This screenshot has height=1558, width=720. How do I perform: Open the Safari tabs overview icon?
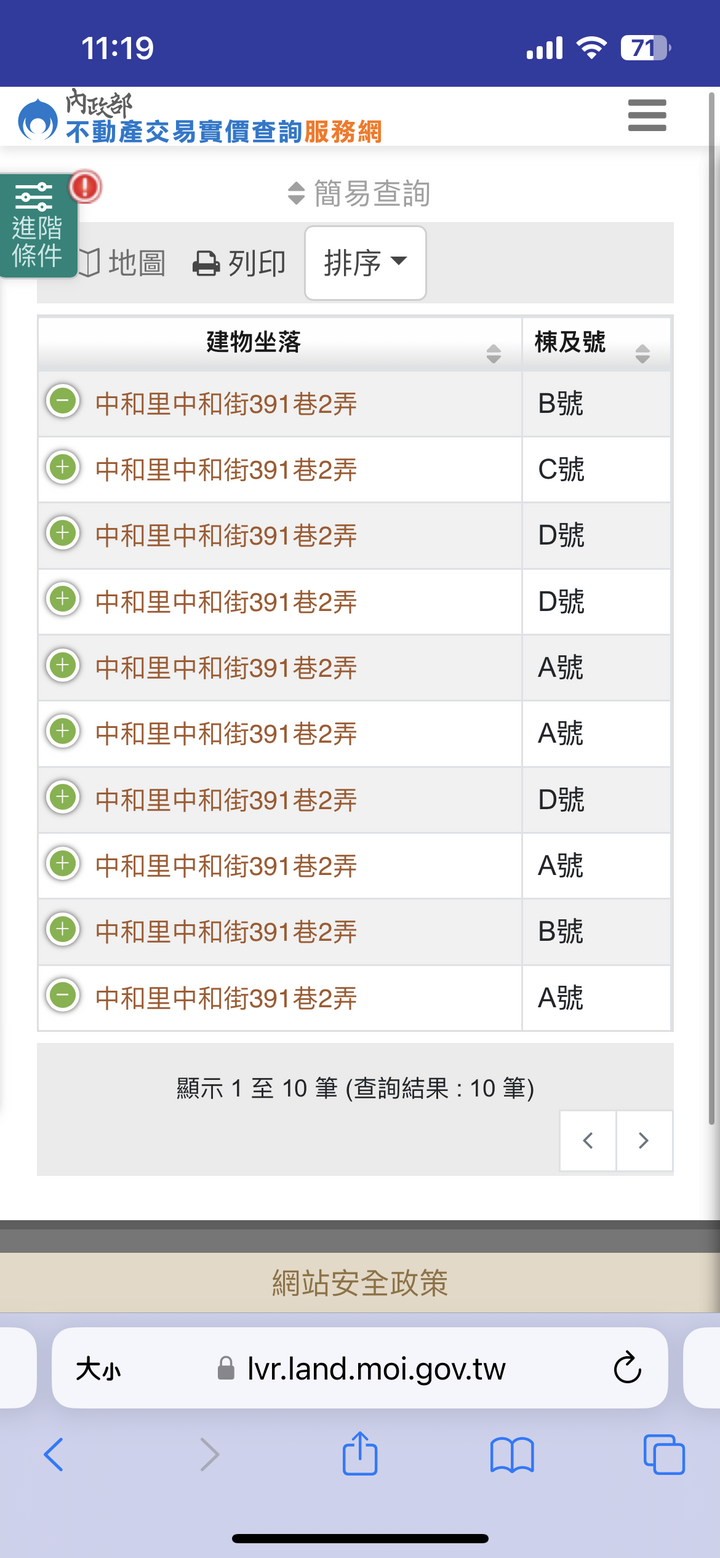[x=664, y=1454]
